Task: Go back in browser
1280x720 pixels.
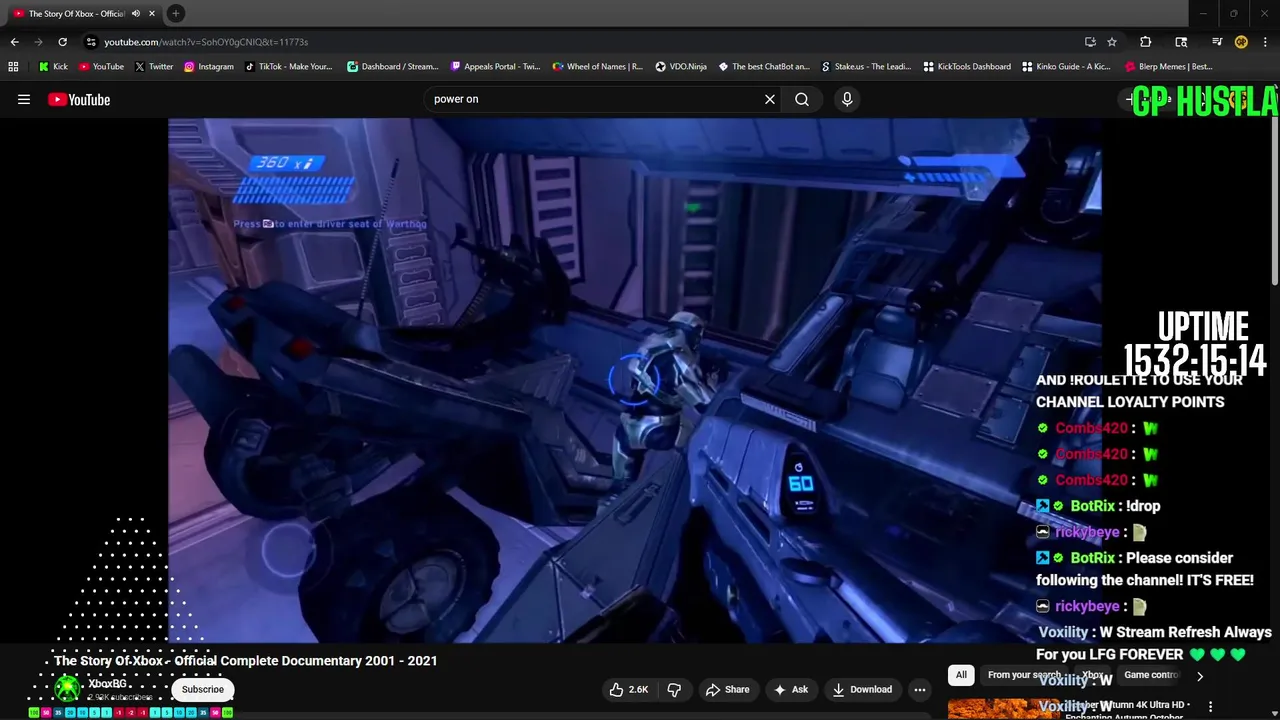Action: [14, 42]
